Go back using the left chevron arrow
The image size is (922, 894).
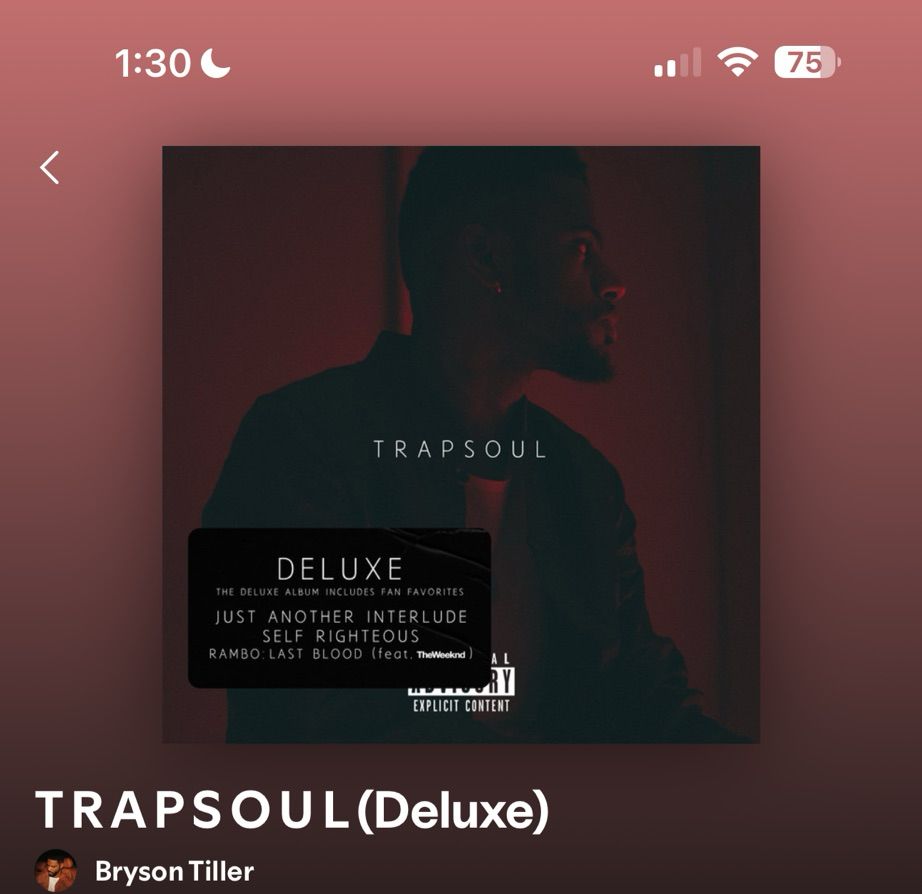pos(50,168)
